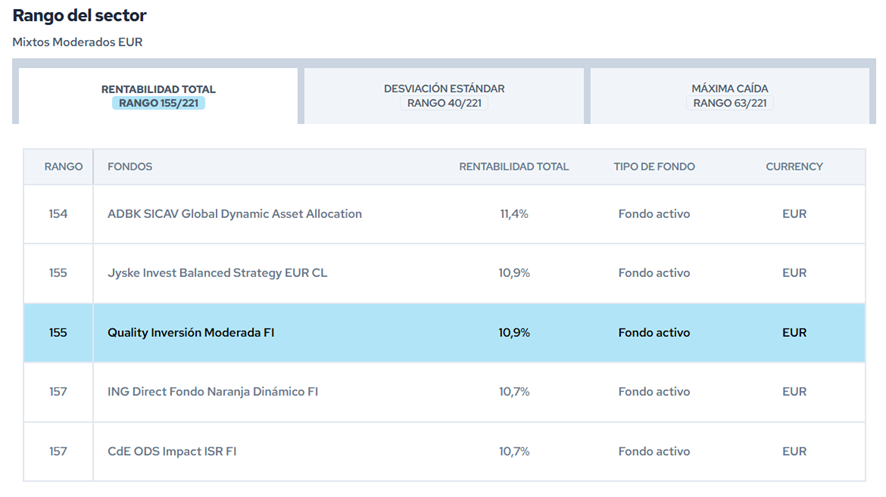Open CdE ODS Impact ISR FI fund
Screen dimensions: 886x497
172,451
